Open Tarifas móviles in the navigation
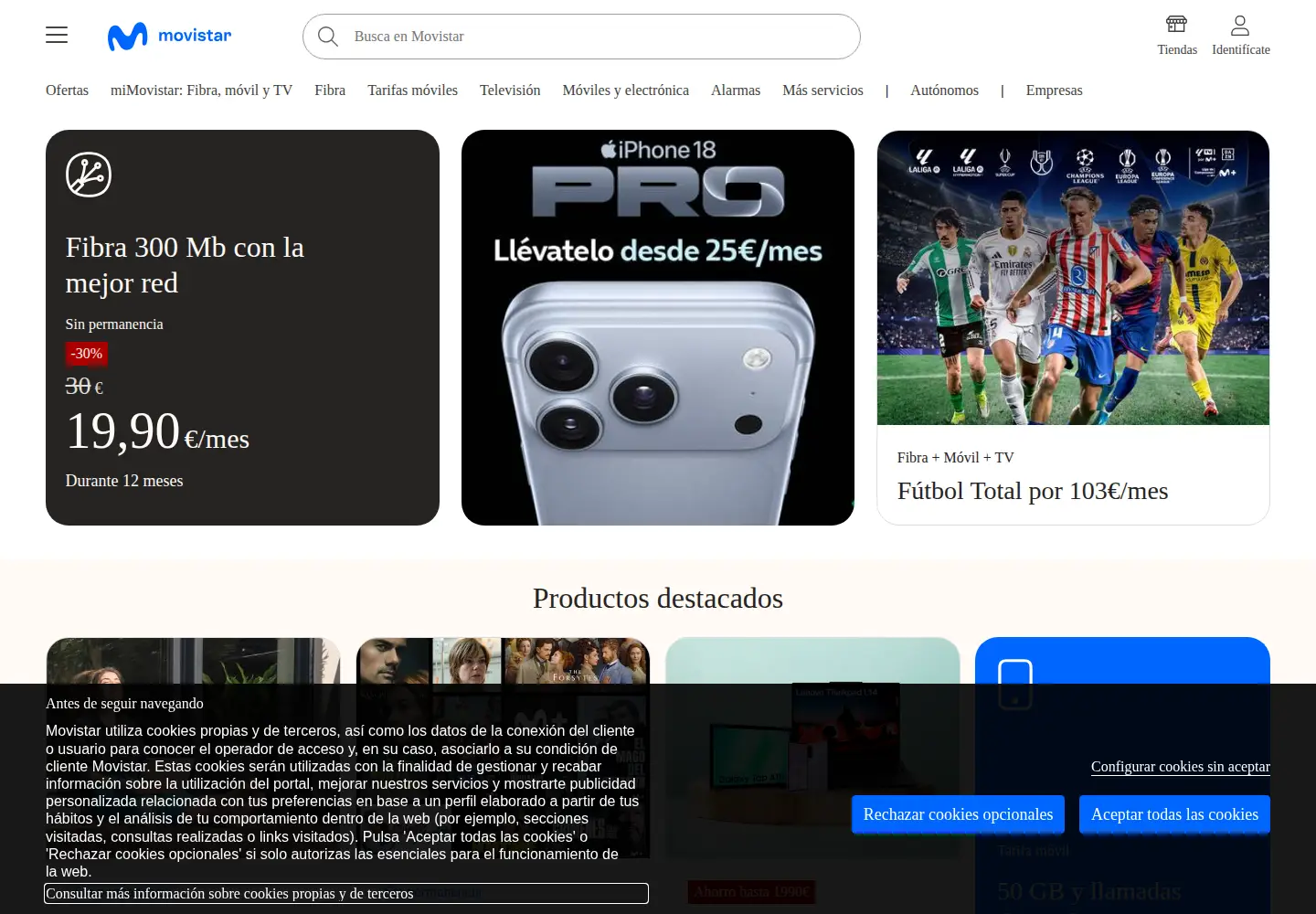This screenshot has width=1316, height=914. coord(412,90)
